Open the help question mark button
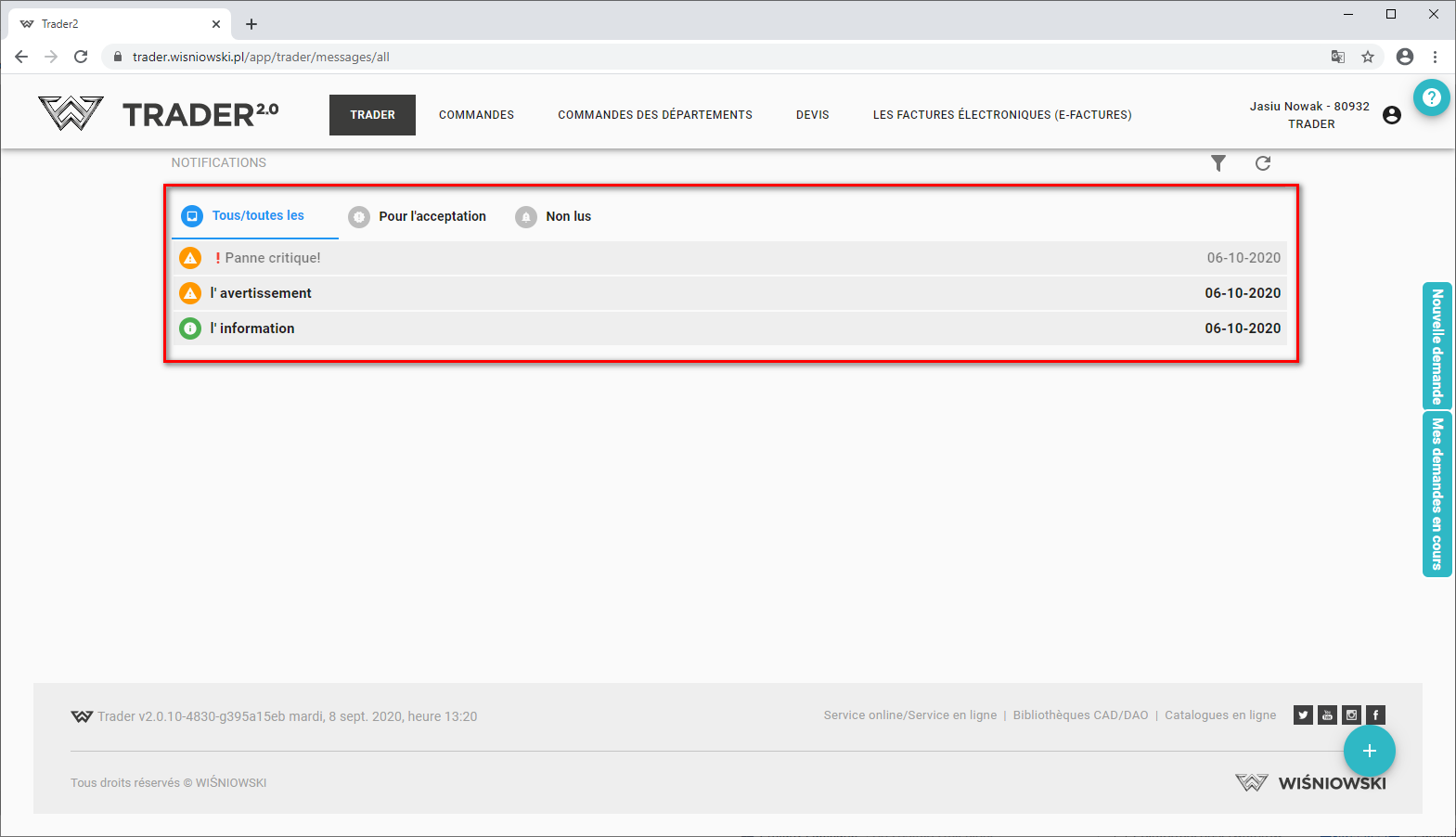This screenshot has width=1456, height=837. (x=1432, y=97)
